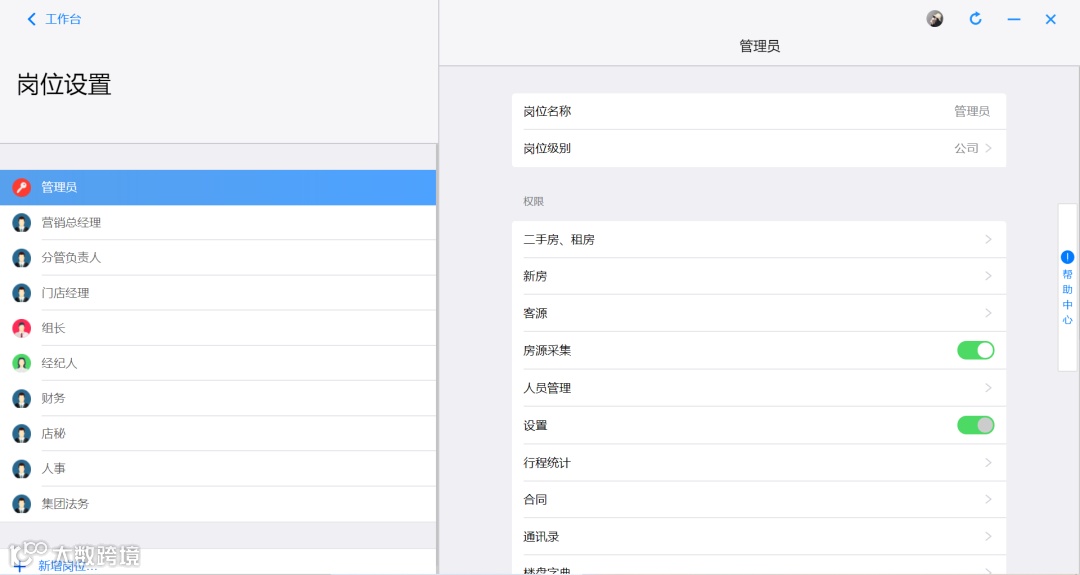This screenshot has width=1080, height=575.
Task: Click the 通讯录 label
Action: click(541, 537)
